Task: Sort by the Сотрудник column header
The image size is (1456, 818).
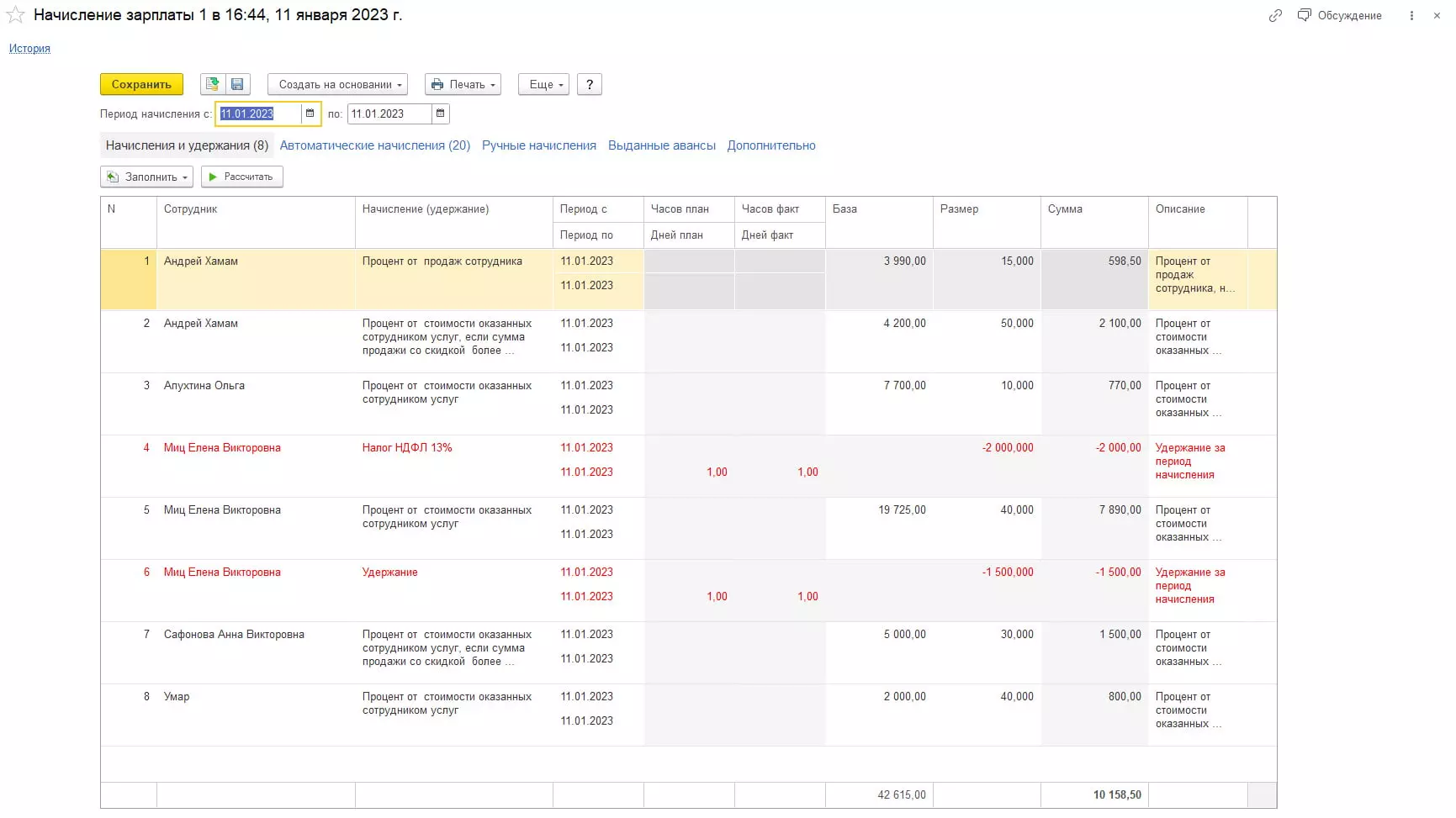Action: (x=256, y=222)
